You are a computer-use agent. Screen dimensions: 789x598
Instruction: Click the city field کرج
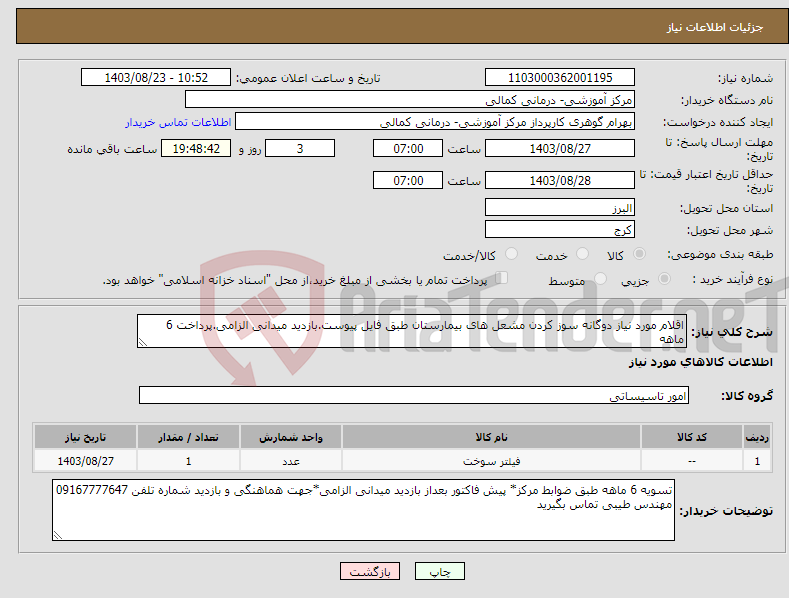click(560, 230)
